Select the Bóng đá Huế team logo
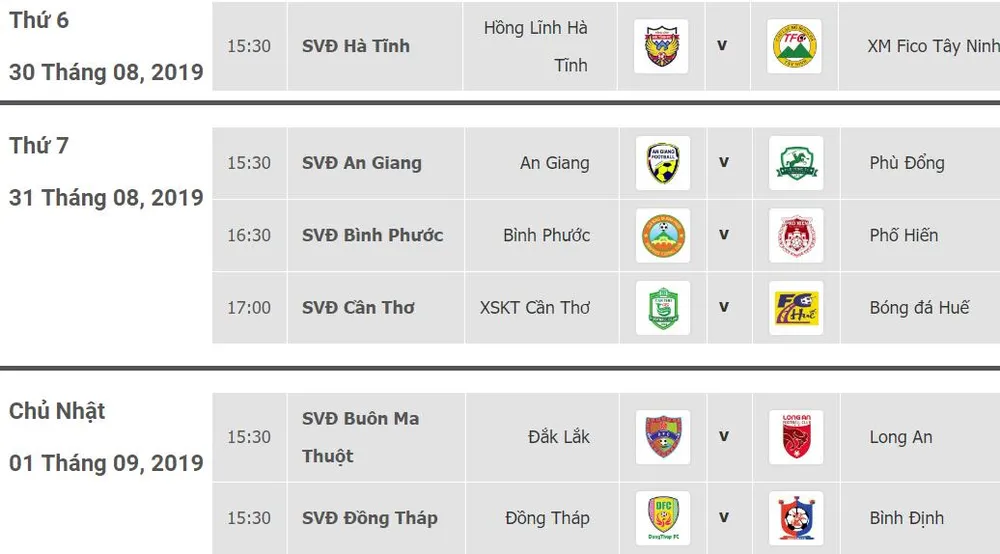1000x554 pixels. coord(796,307)
